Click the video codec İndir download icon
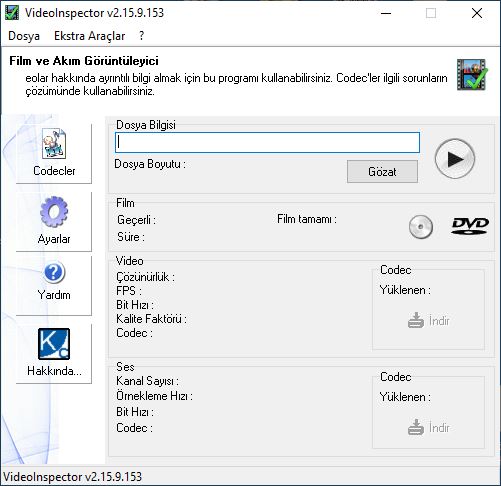The width and height of the screenshot is (501, 486). click(x=416, y=320)
